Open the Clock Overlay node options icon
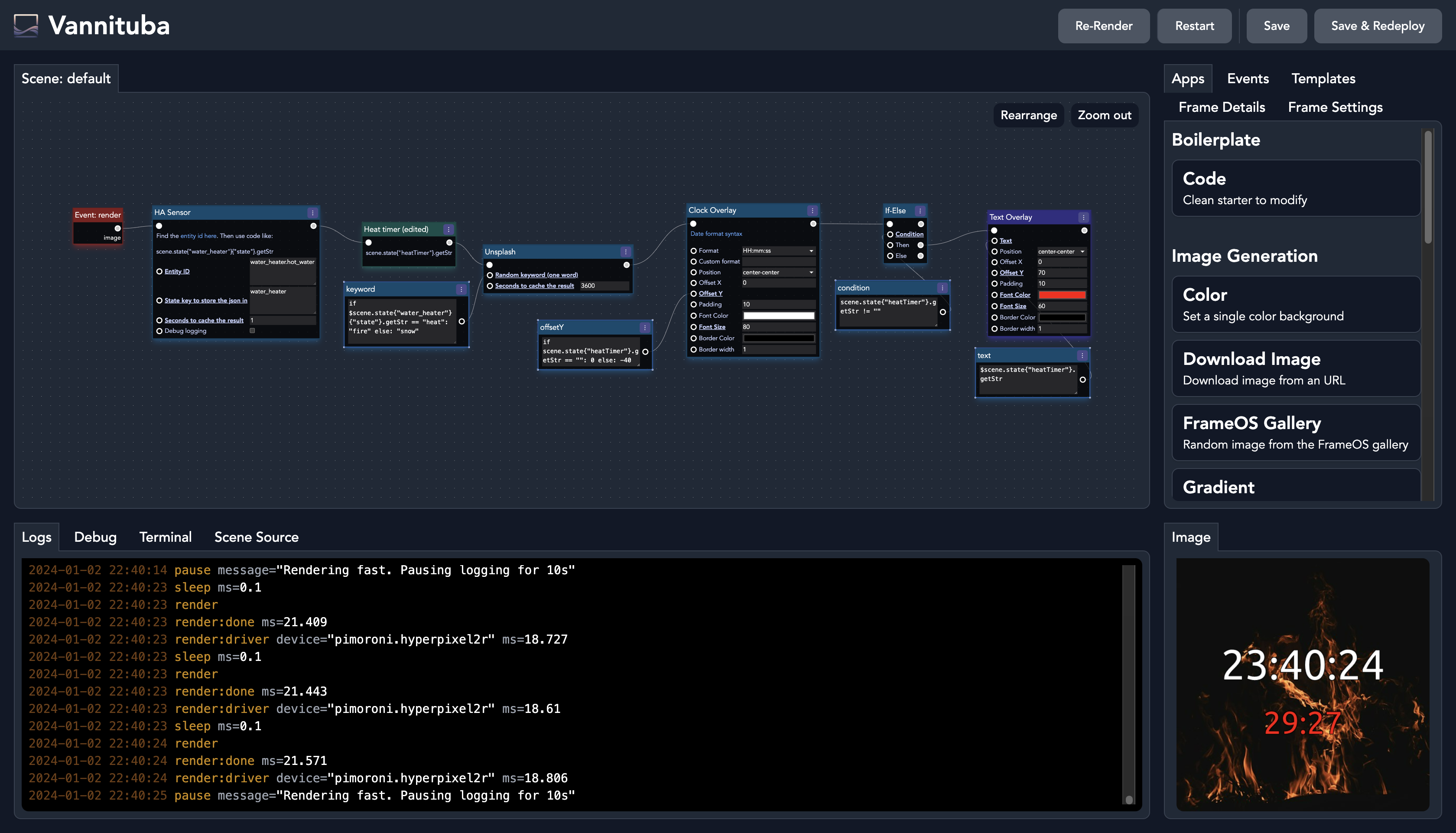The width and height of the screenshot is (1456, 833). [812, 211]
